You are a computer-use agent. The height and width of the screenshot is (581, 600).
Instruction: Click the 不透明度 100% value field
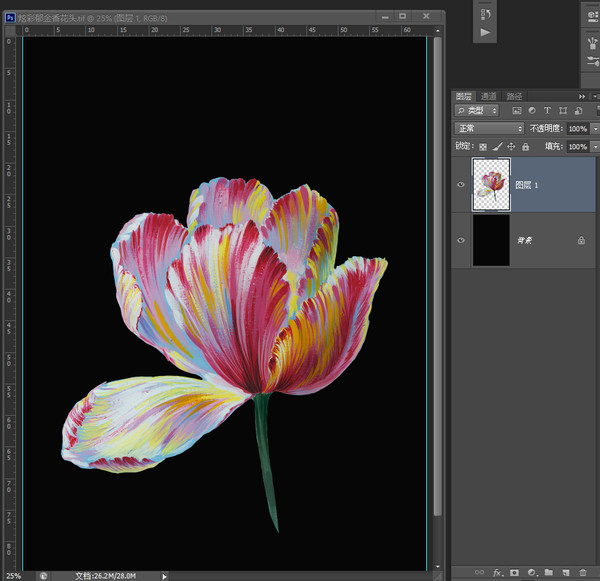[x=578, y=129]
